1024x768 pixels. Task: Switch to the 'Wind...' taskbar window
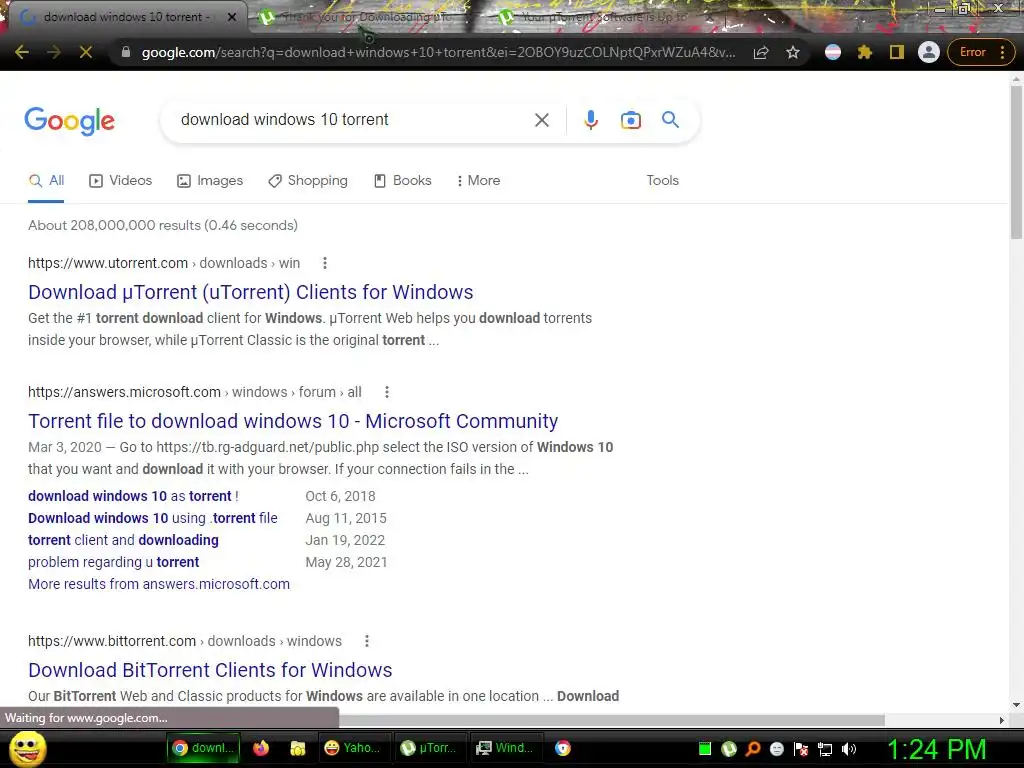tap(505, 748)
